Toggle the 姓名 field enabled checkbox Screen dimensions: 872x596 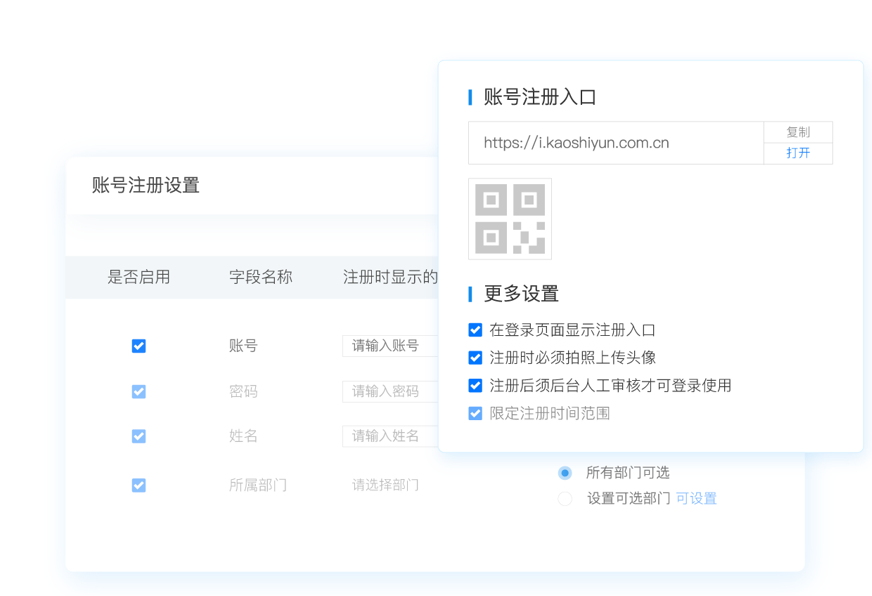(139, 436)
